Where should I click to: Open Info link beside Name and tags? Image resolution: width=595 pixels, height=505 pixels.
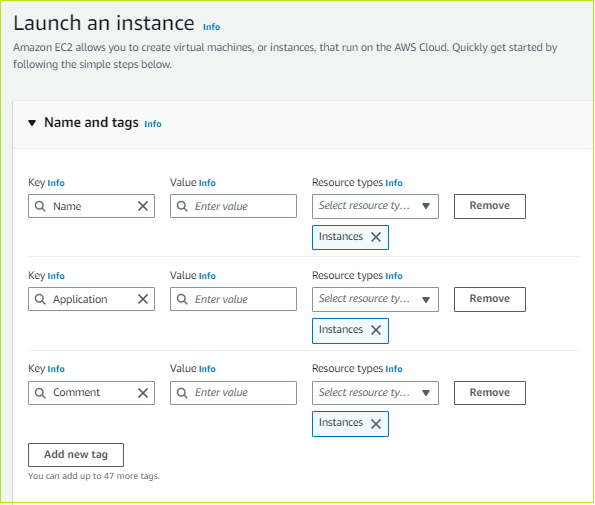tap(153, 124)
